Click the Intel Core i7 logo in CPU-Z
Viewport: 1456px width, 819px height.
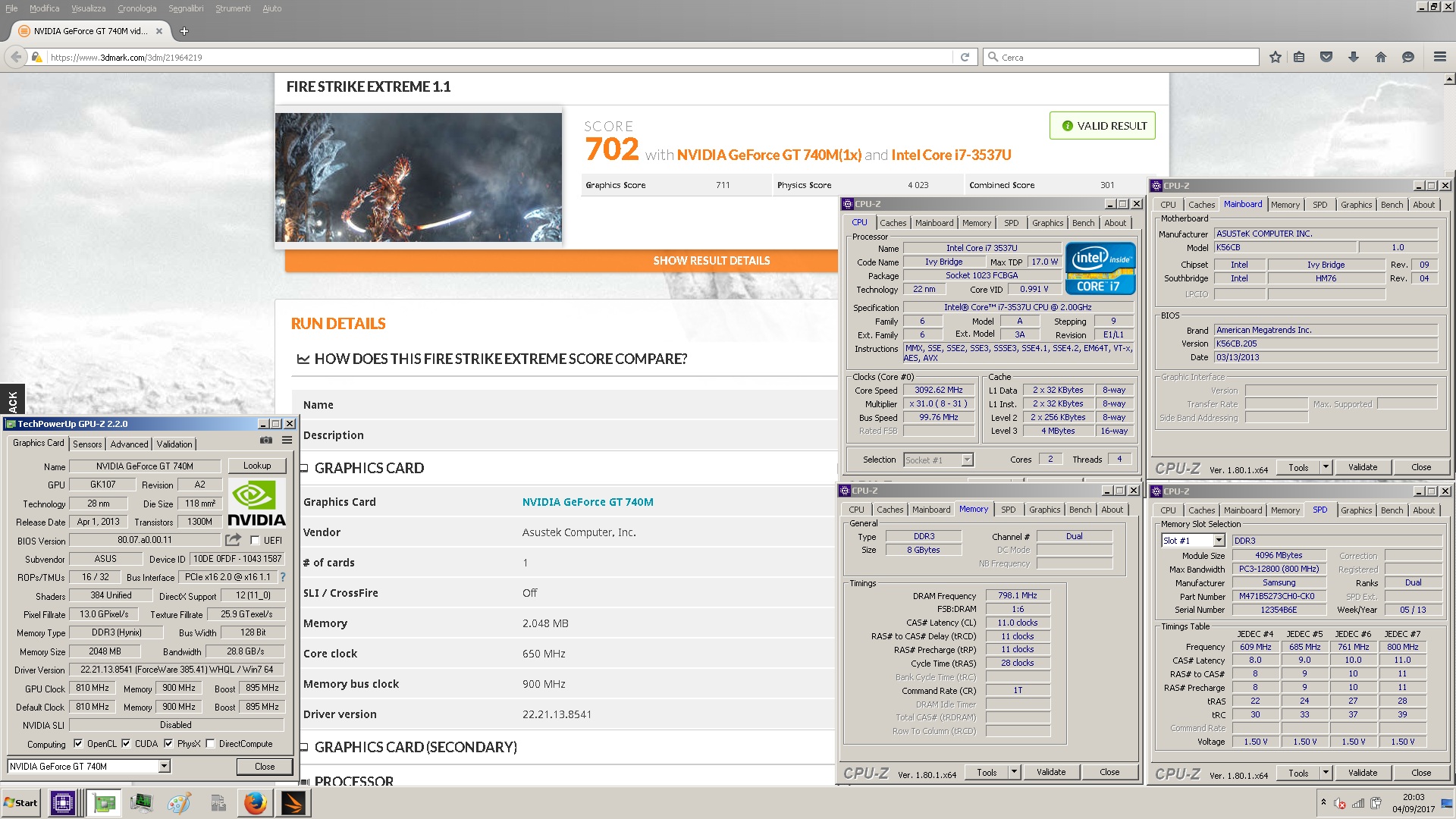pos(1100,268)
